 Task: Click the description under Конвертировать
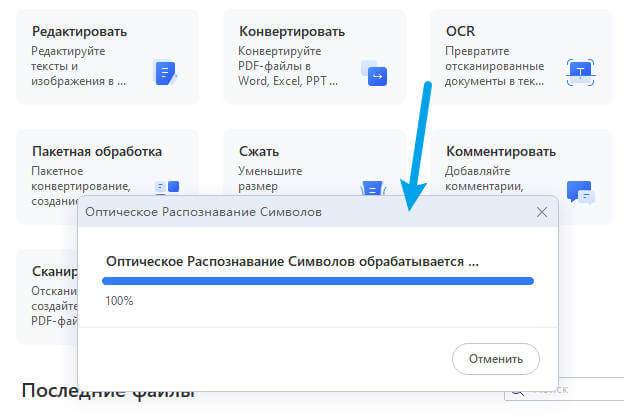(288, 66)
